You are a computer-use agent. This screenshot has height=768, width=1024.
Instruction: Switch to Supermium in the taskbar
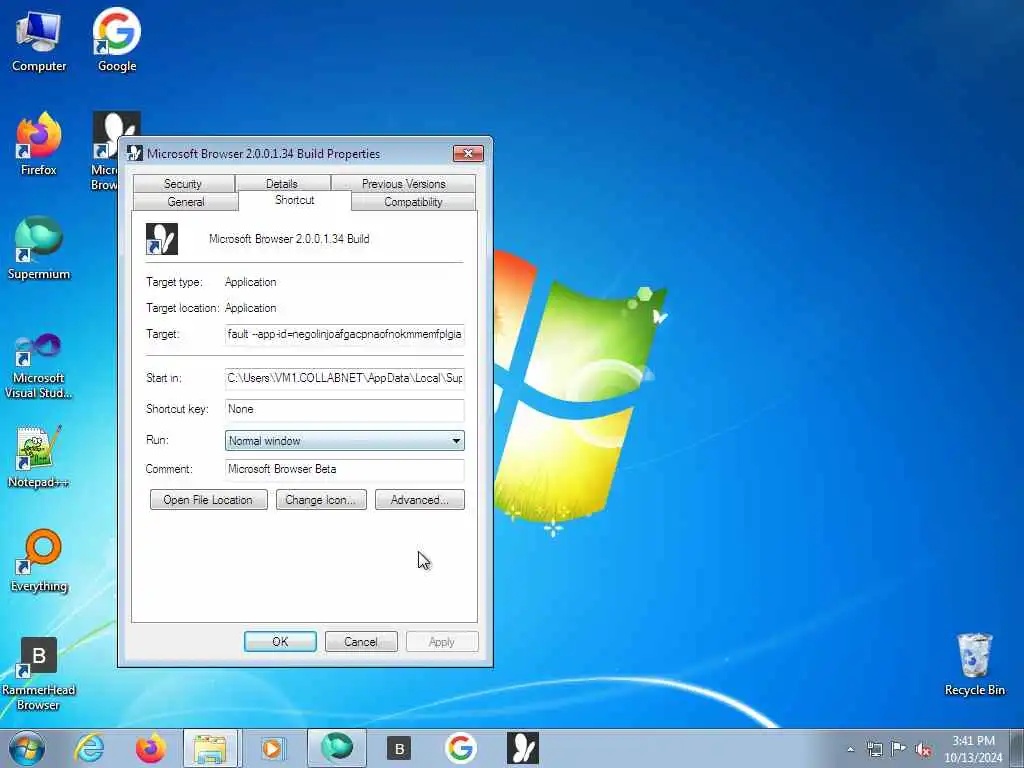[337, 748]
